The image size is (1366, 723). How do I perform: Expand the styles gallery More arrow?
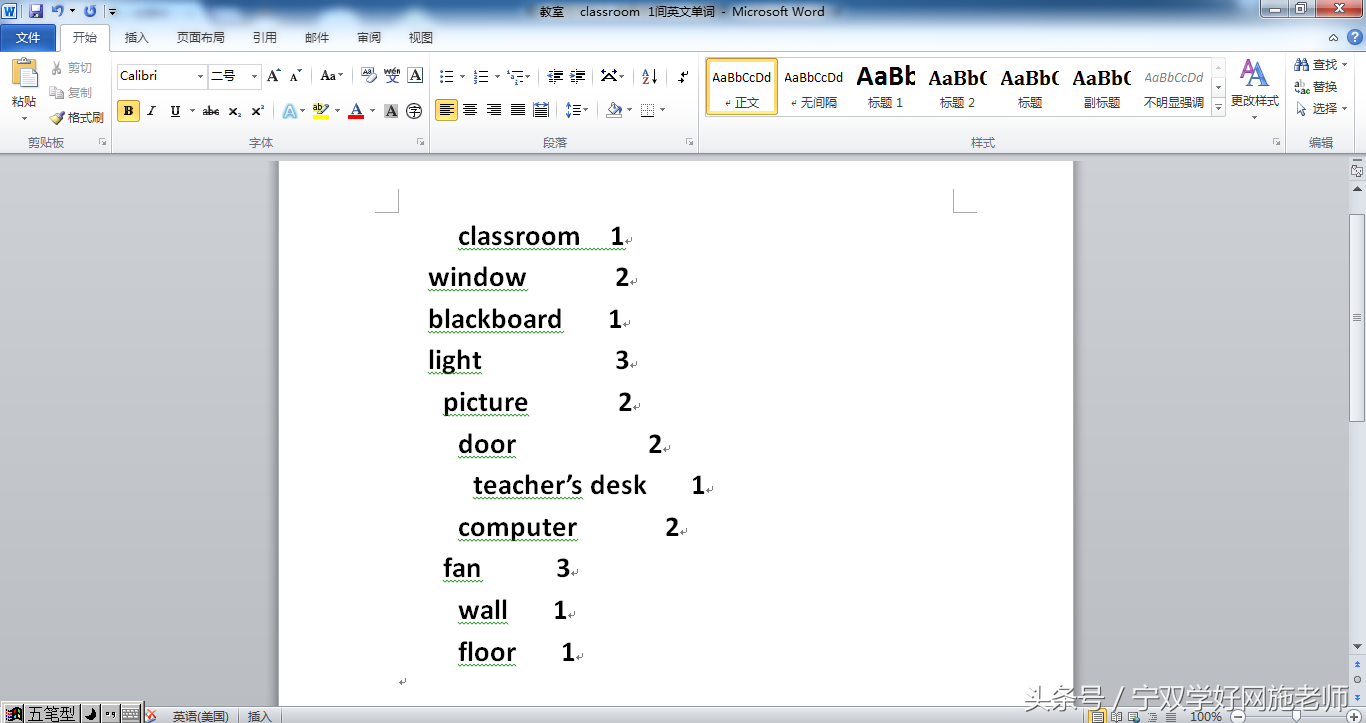(x=1218, y=107)
